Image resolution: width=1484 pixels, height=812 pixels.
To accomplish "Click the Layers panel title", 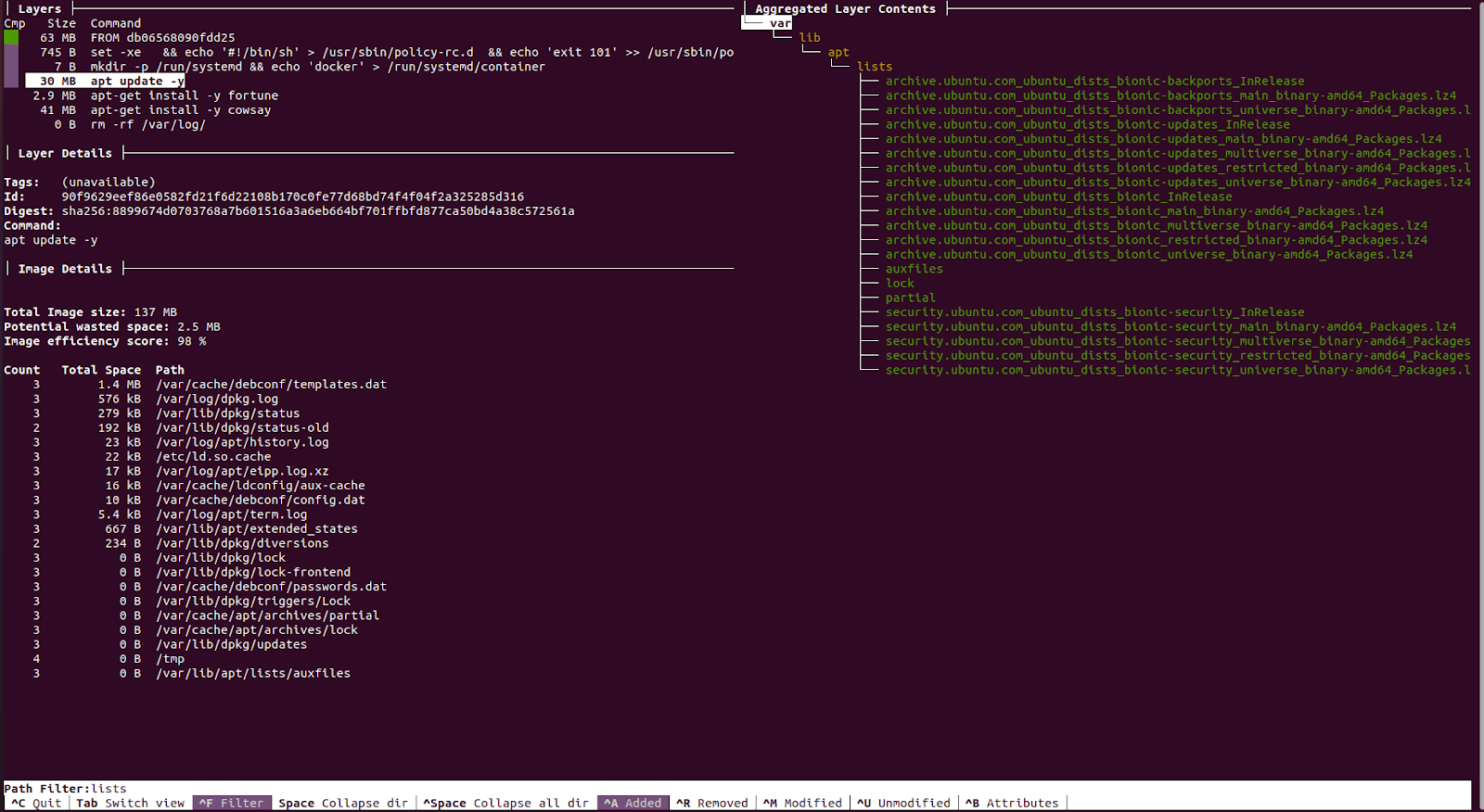I will point(40,9).
